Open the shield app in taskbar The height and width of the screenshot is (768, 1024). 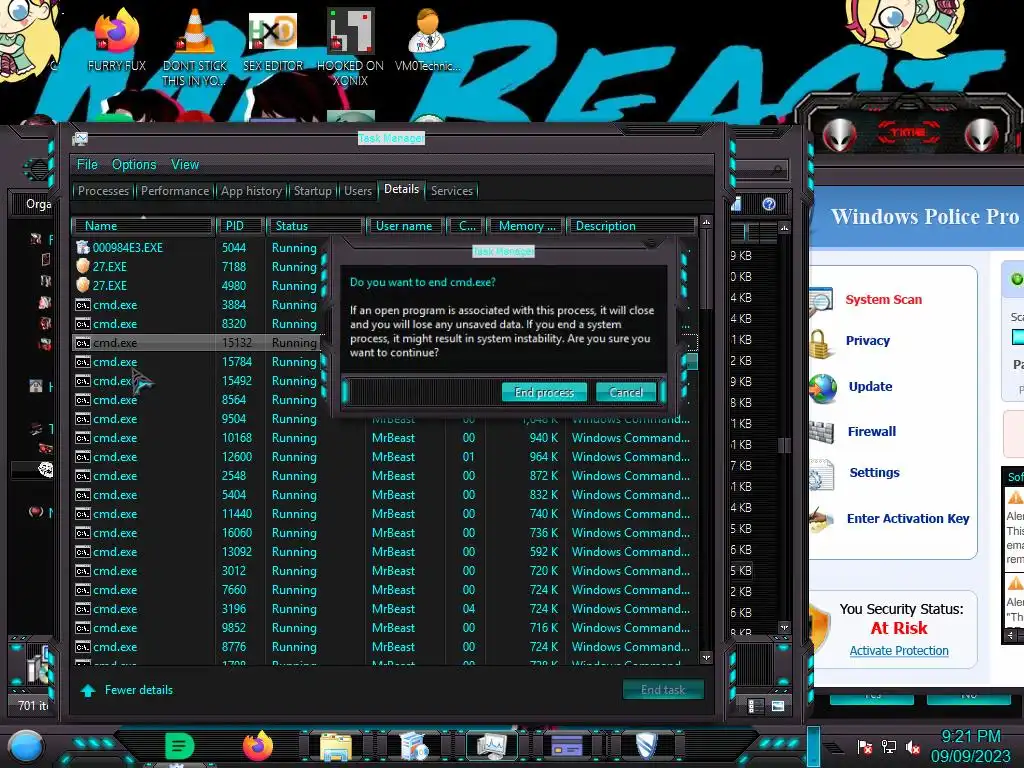click(646, 745)
